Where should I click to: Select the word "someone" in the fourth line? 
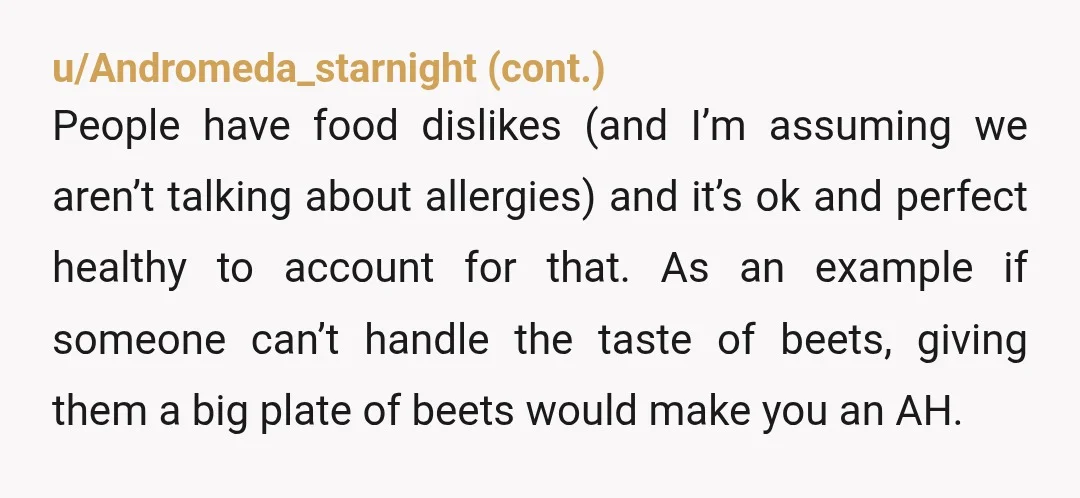point(139,340)
